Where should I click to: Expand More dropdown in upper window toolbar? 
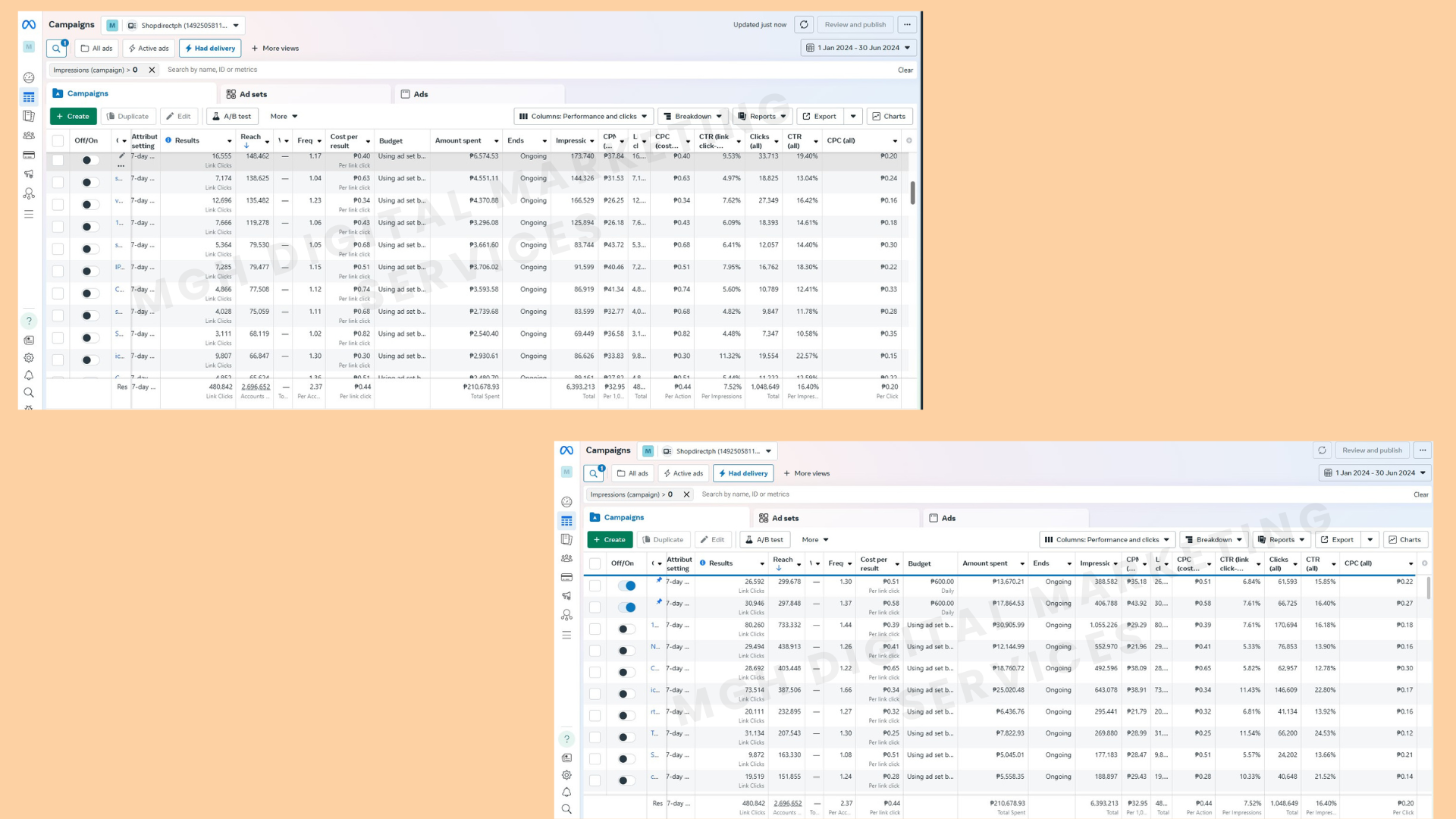tap(284, 117)
